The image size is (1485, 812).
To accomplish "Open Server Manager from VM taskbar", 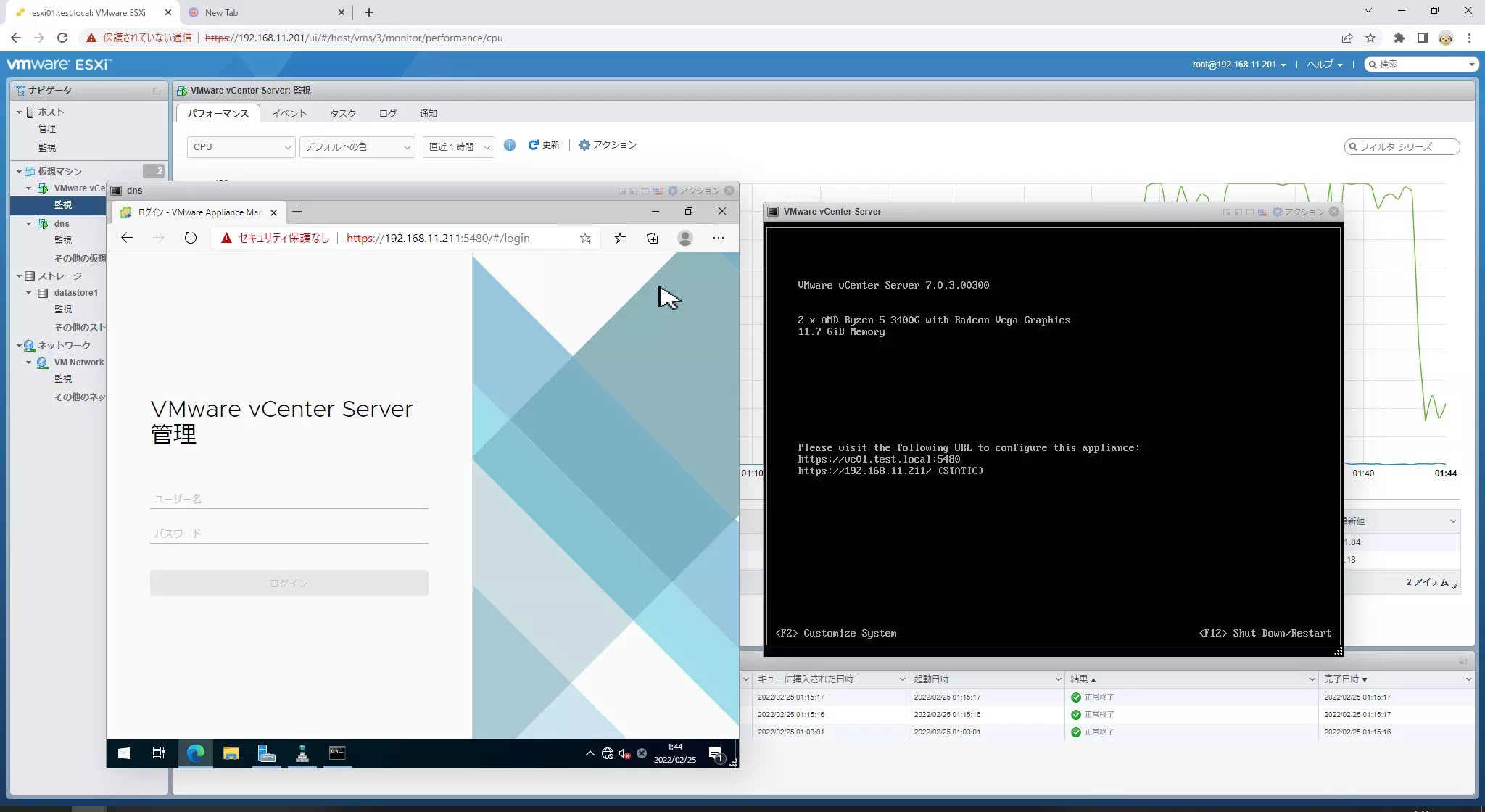I will pos(267,753).
